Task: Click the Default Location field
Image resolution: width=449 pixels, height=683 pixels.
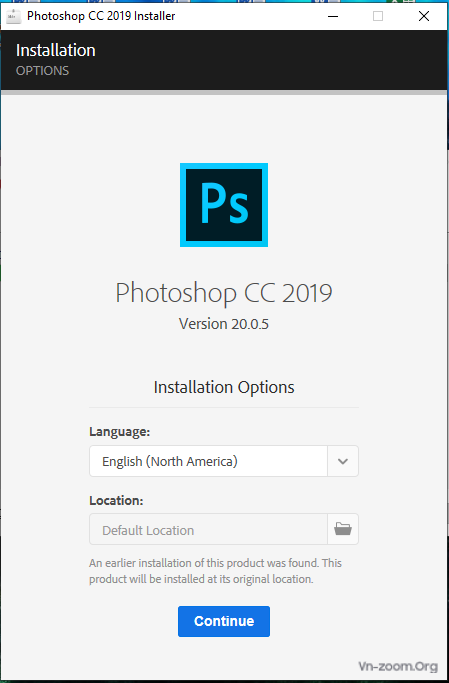Action: [208, 529]
